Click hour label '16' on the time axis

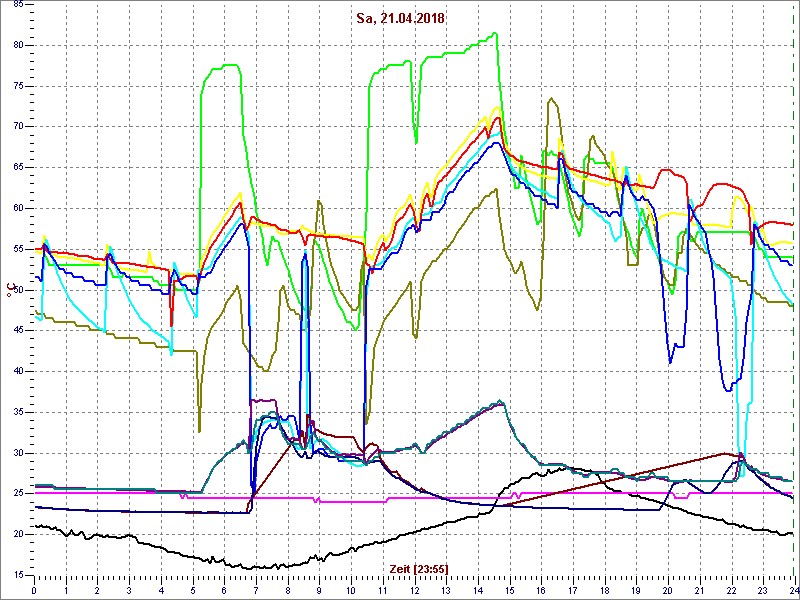[540, 591]
